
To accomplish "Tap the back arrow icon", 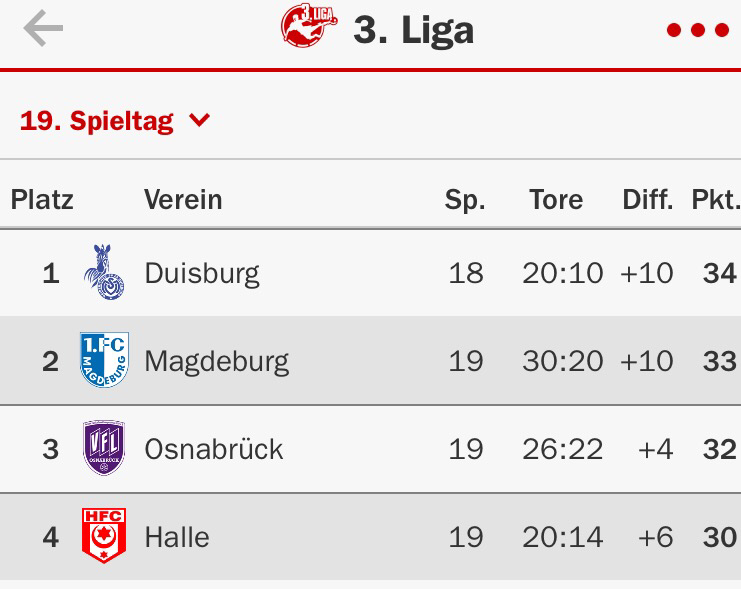I will [43, 28].
